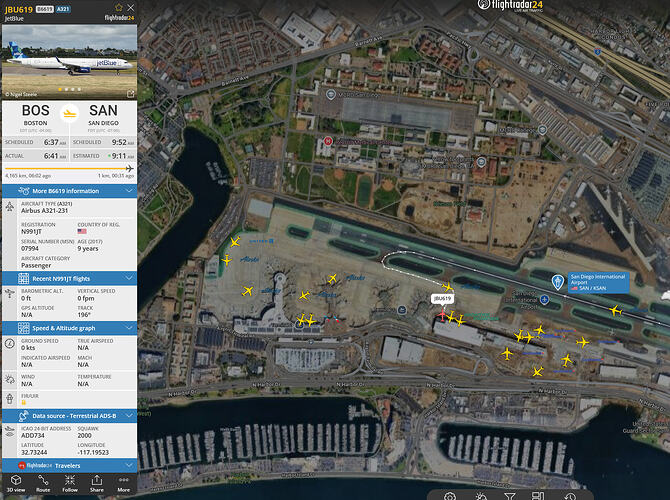Share this flight
The image size is (670, 500).
(97, 483)
